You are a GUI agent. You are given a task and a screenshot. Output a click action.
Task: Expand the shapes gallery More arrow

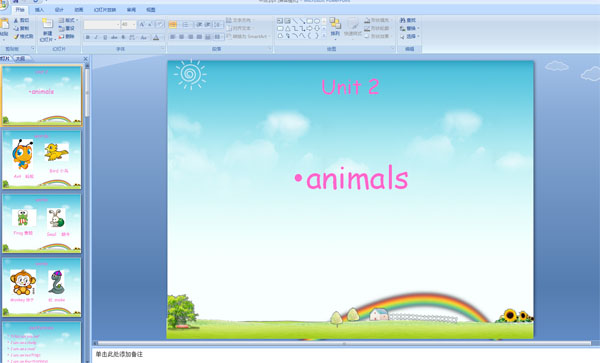(x=324, y=36)
